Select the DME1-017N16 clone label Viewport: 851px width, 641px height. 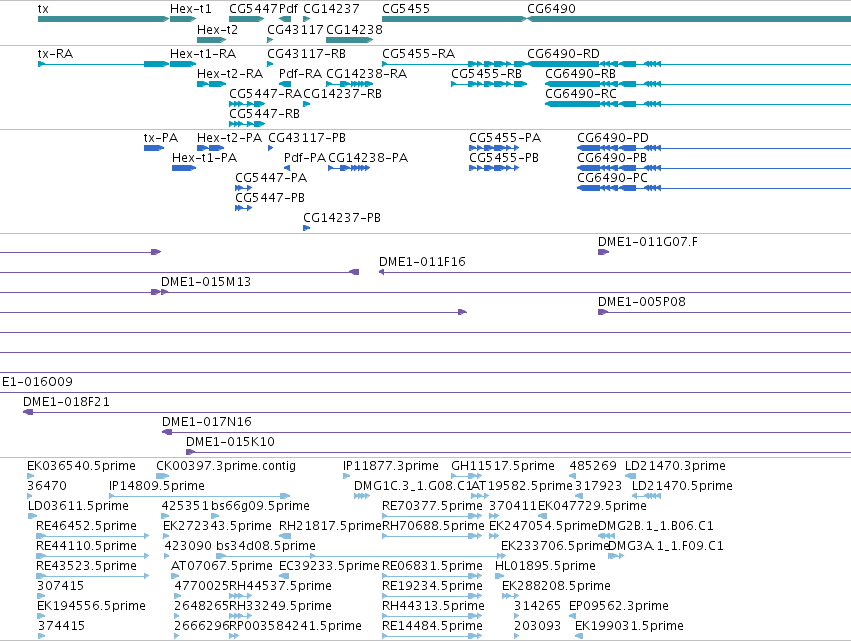(207, 422)
